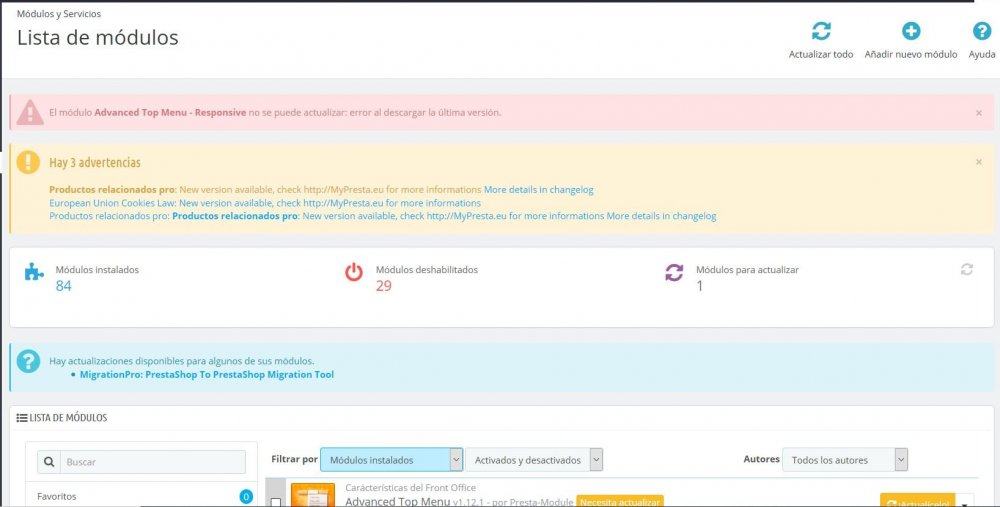Open the last More details in changelog link
Image resolution: width=1000 pixels, height=507 pixels.
pyautogui.click(x=661, y=216)
